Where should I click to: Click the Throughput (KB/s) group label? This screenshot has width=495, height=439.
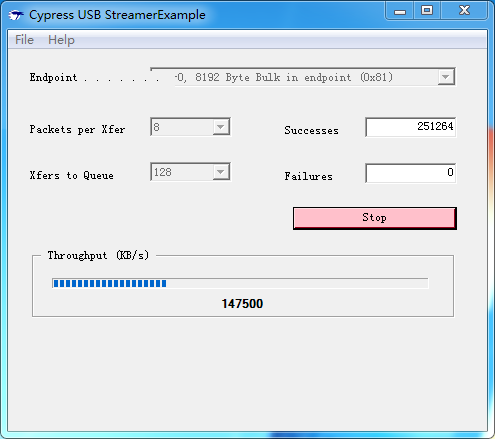[98, 255]
